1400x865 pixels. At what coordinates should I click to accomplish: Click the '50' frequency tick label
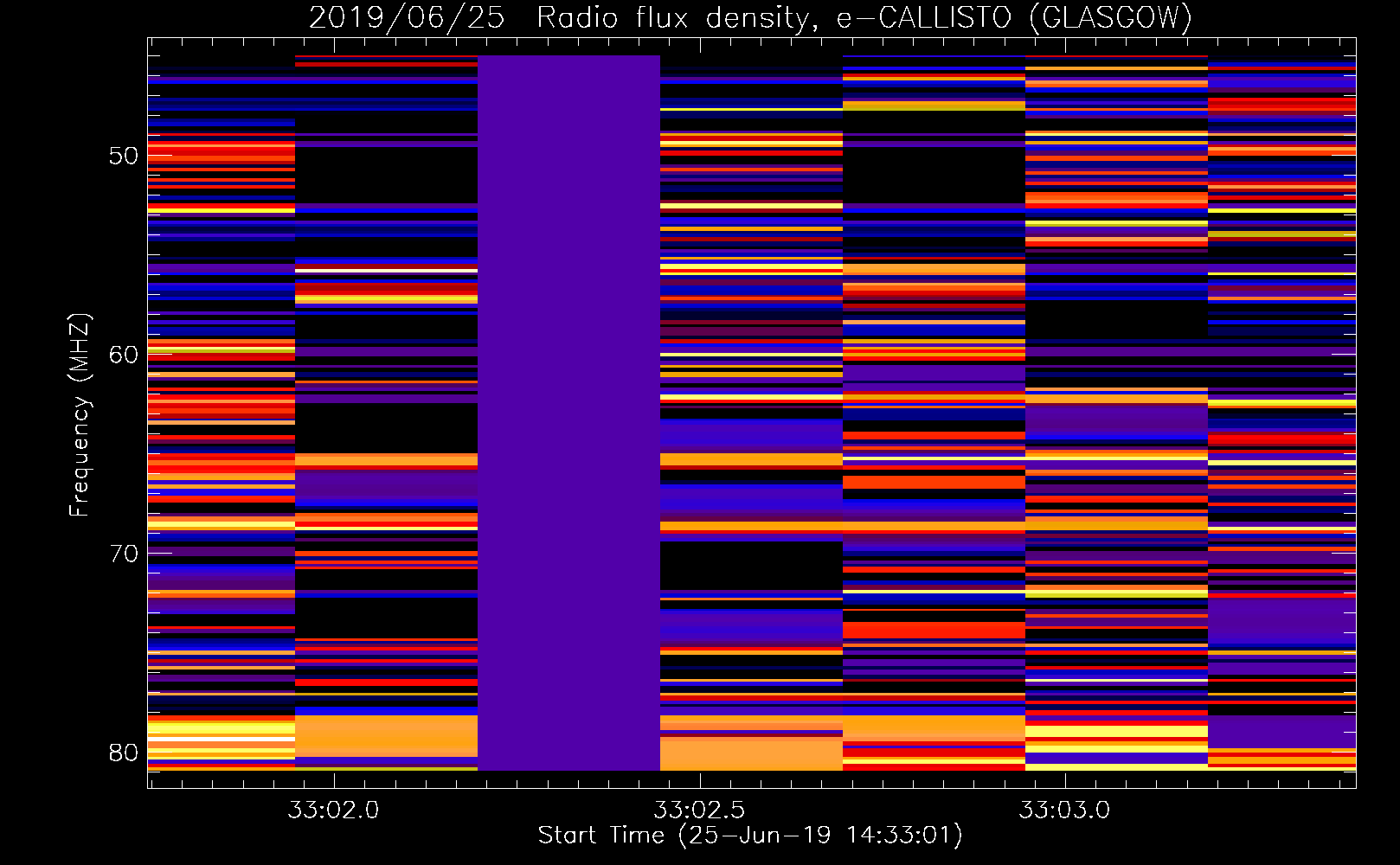click(124, 156)
